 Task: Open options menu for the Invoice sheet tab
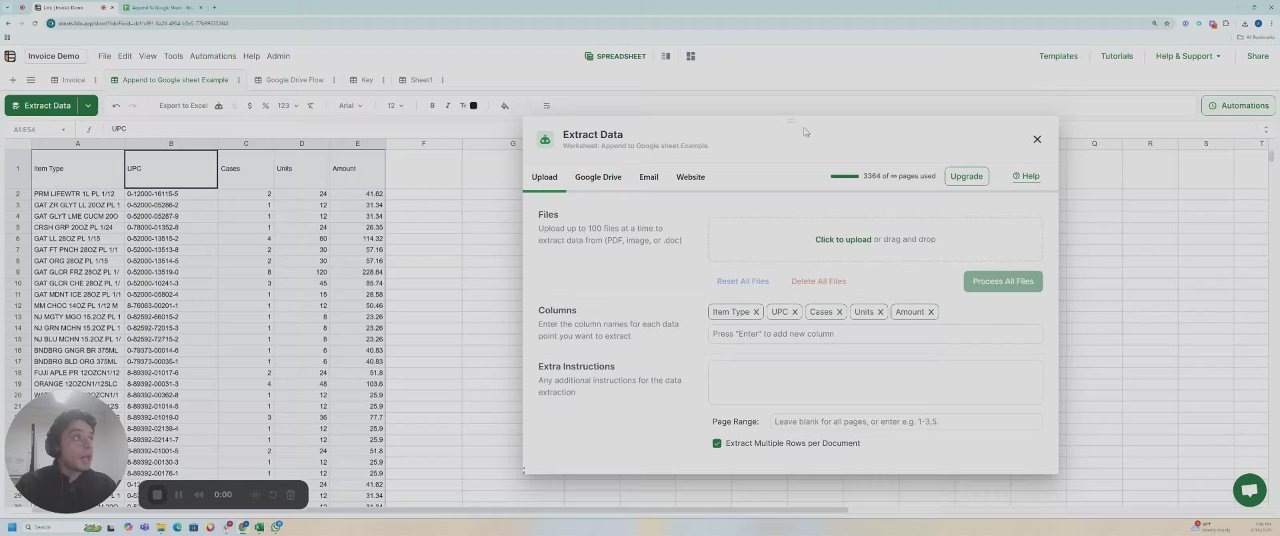click(x=96, y=80)
